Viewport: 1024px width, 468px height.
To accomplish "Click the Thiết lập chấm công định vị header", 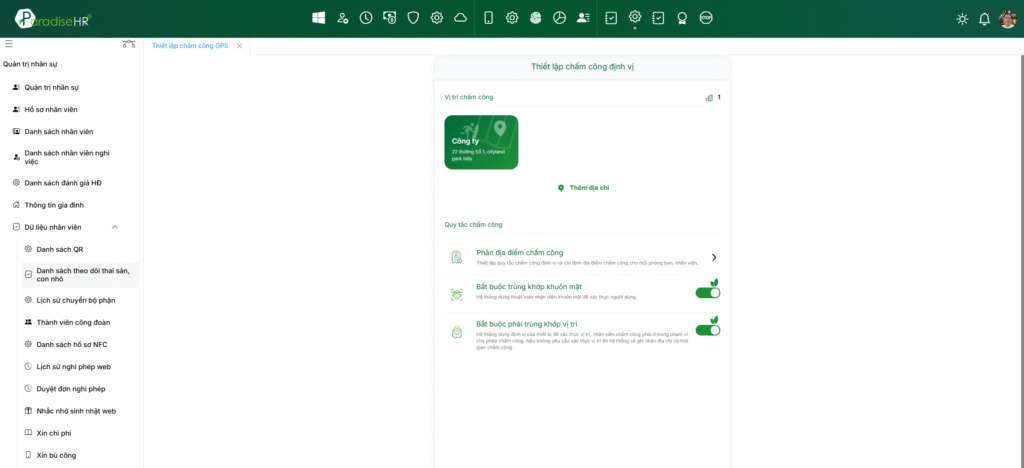I will click(x=583, y=67).
